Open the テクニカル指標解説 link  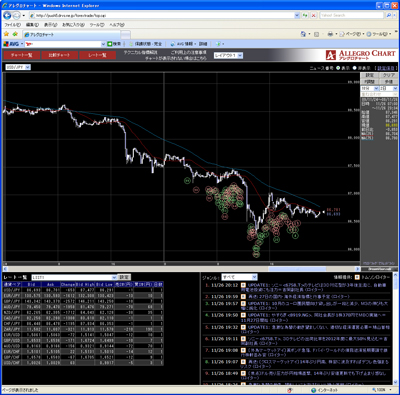(x=141, y=53)
